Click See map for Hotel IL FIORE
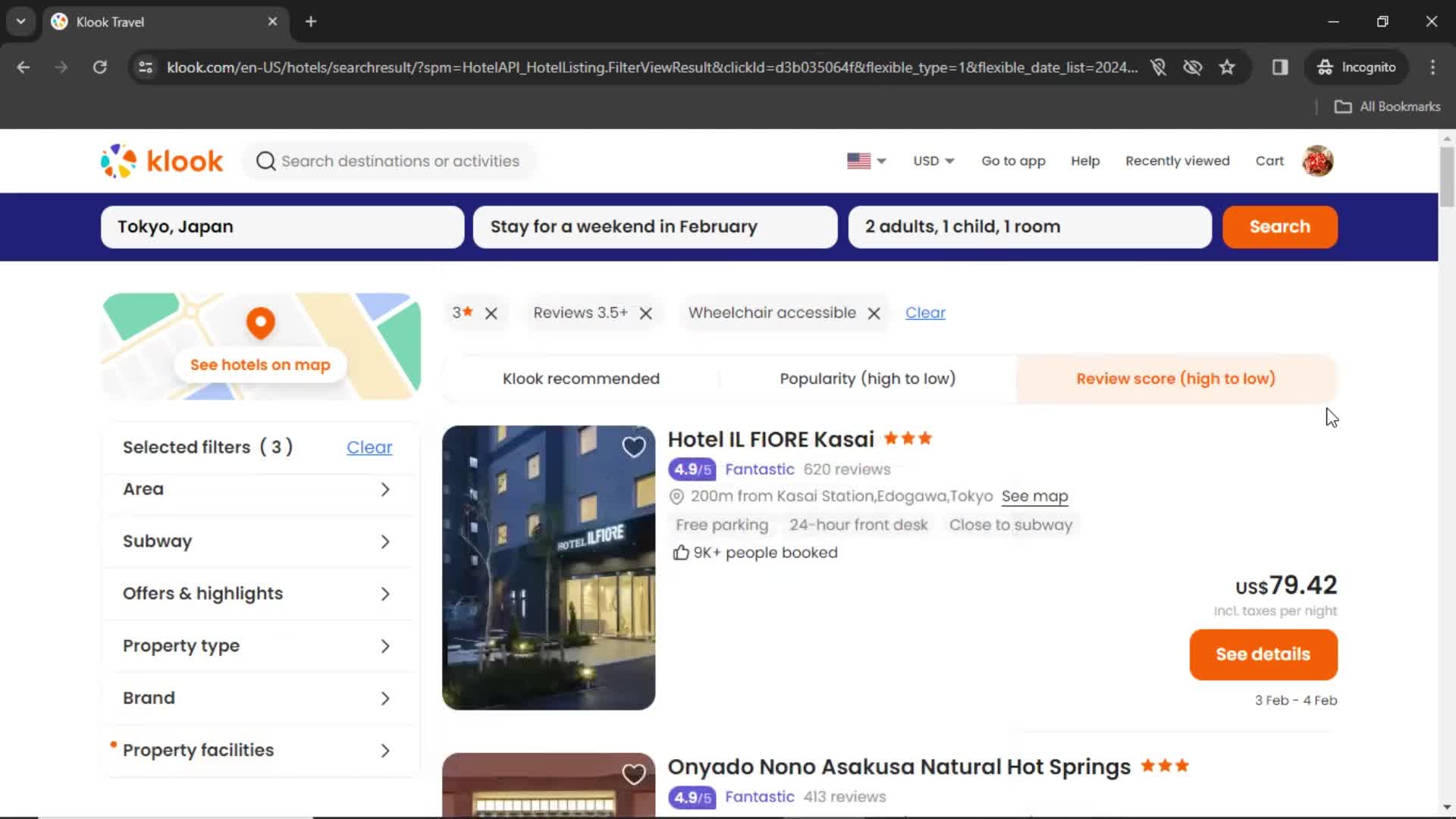Viewport: 1456px width, 819px height. [1034, 497]
